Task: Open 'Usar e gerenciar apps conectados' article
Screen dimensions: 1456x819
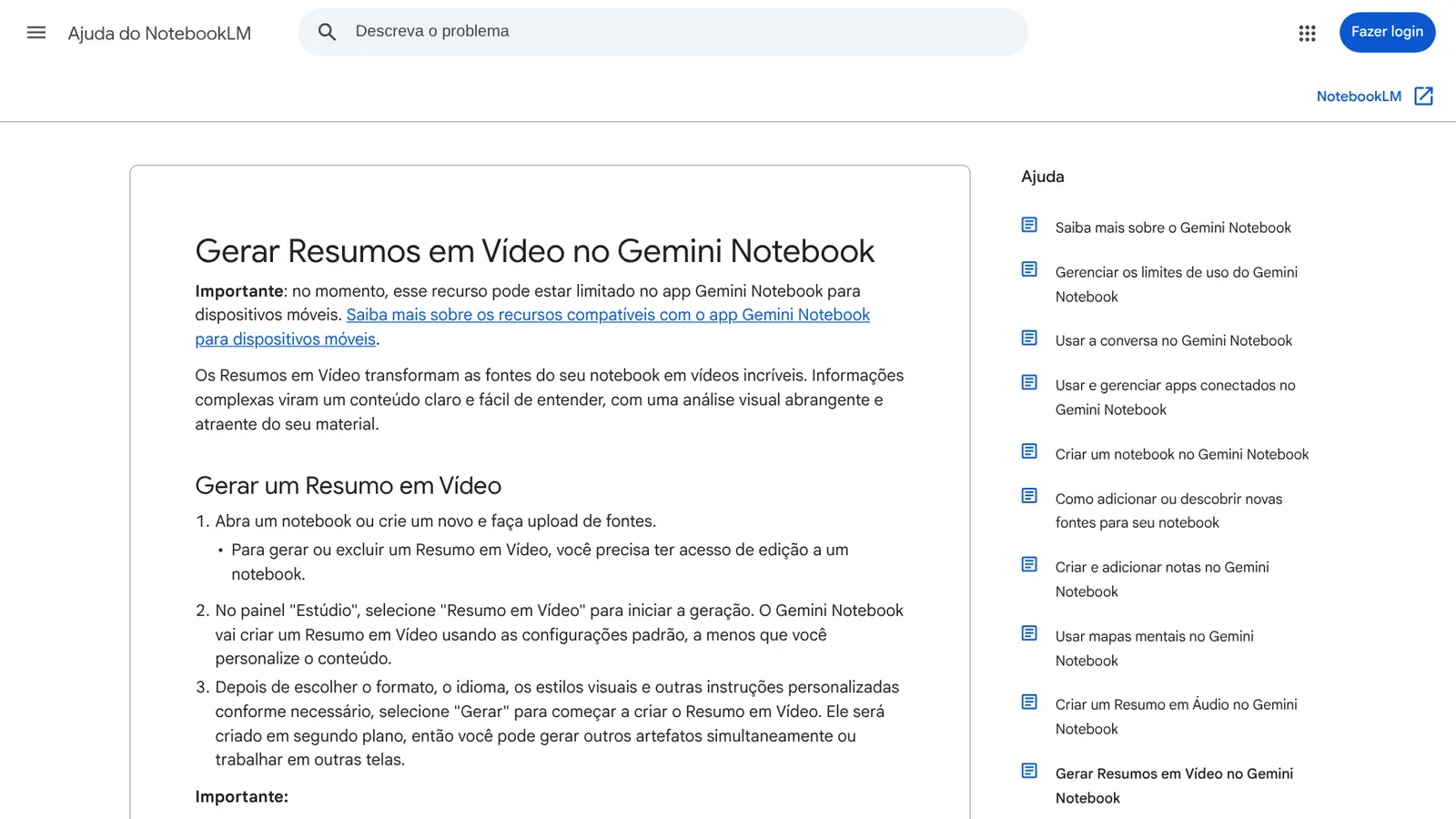Action: coord(1176,398)
